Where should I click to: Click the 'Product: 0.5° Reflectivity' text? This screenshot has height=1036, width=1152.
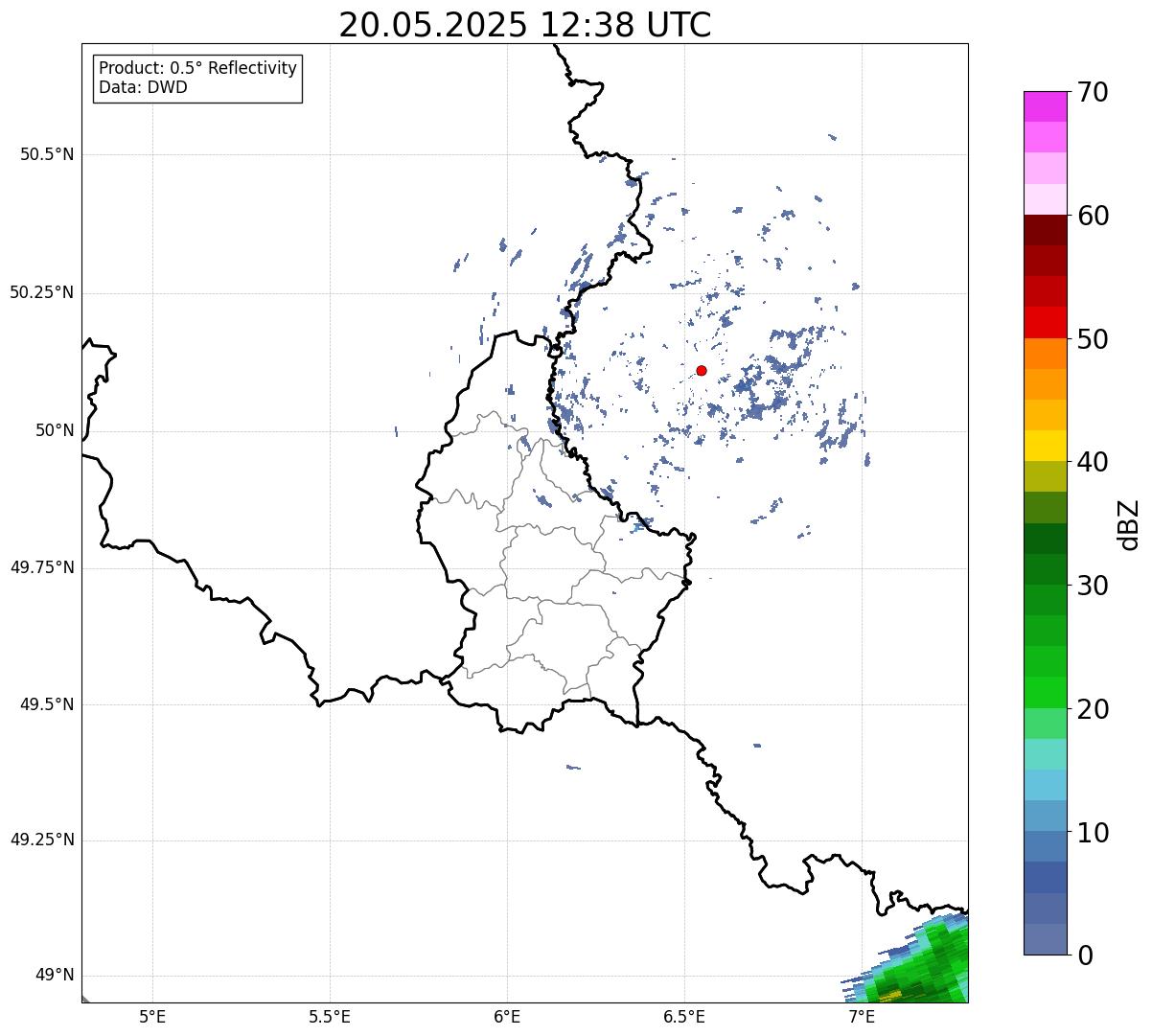[198, 69]
